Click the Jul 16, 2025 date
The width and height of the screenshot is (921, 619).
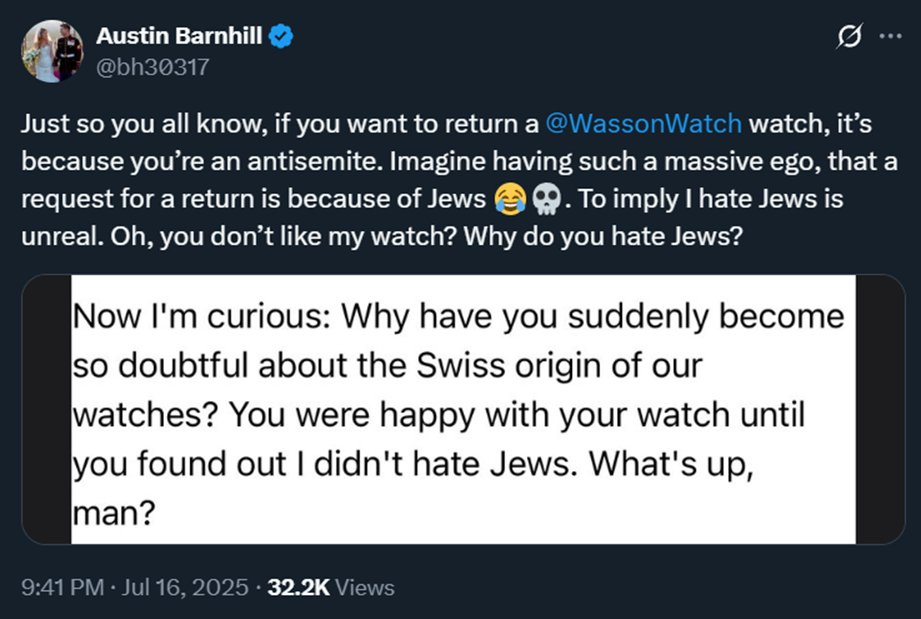click(x=184, y=588)
